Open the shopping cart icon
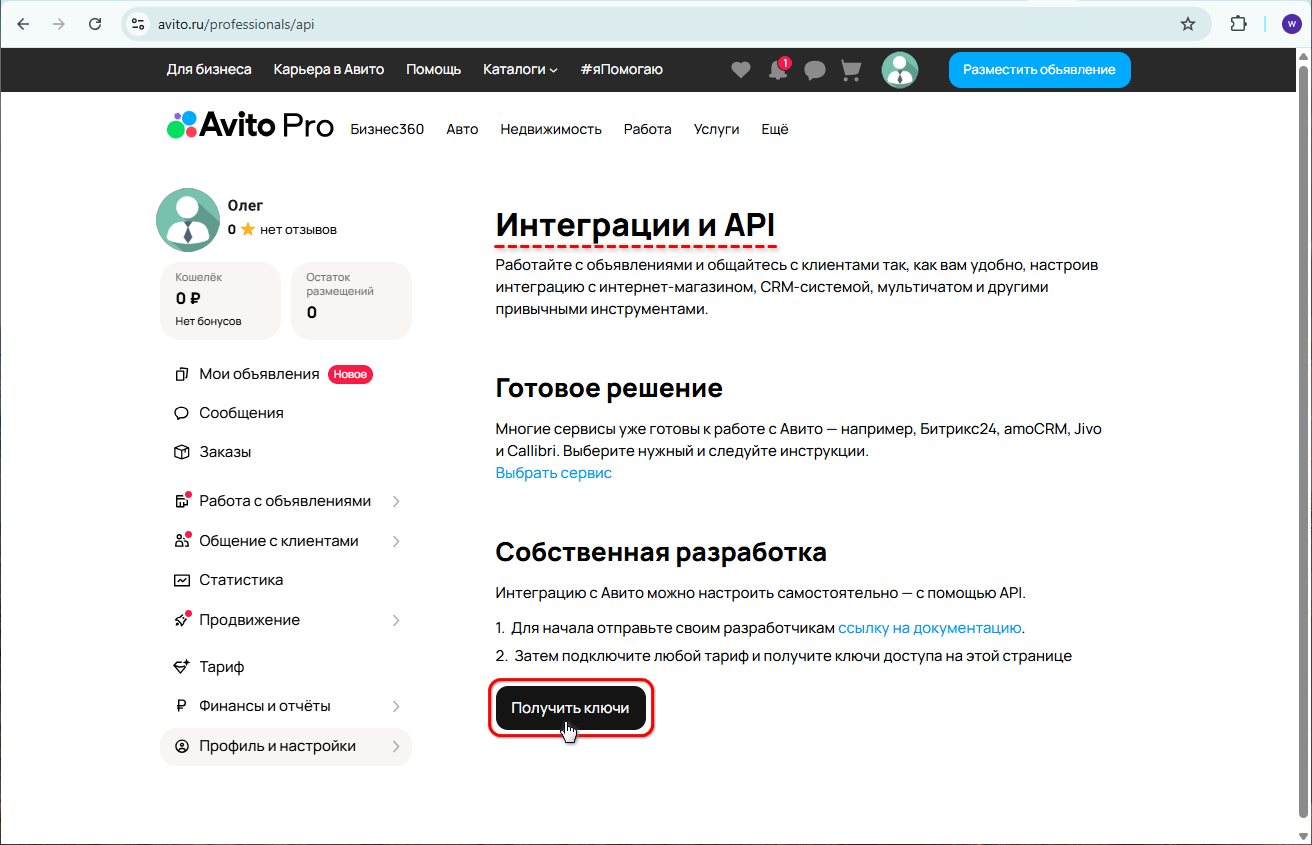The image size is (1312, 845). click(851, 69)
